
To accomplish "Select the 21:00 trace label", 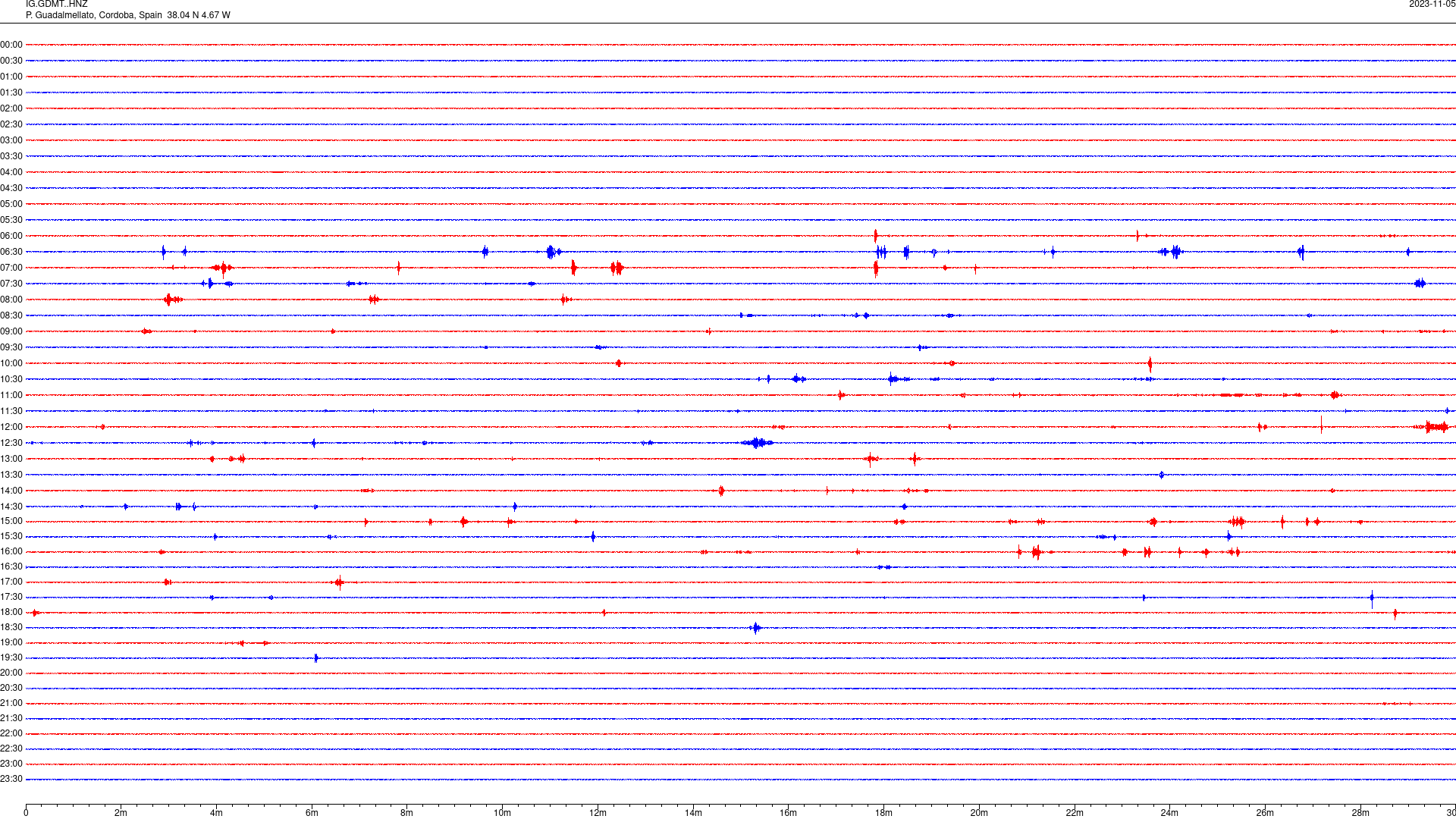I will click(x=11, y=703).
